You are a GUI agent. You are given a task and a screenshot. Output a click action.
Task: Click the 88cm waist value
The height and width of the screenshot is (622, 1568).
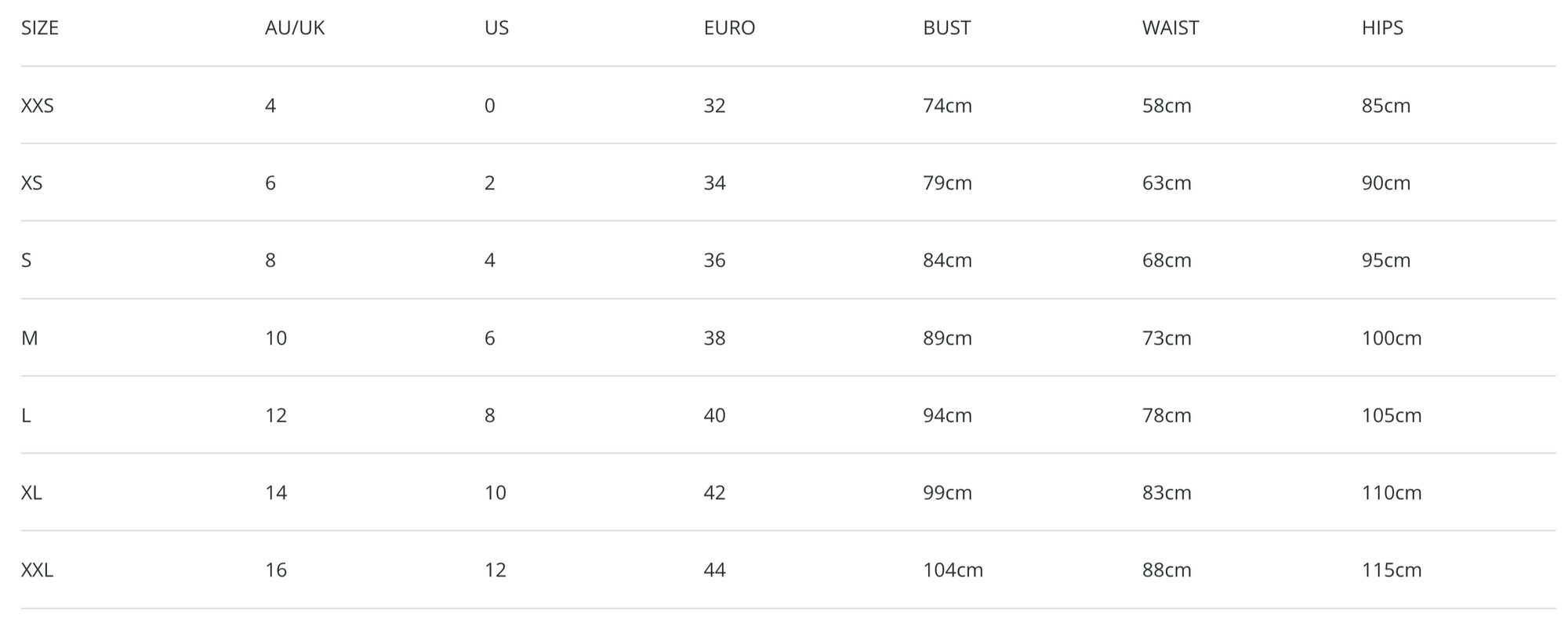tap(1167, 570)
